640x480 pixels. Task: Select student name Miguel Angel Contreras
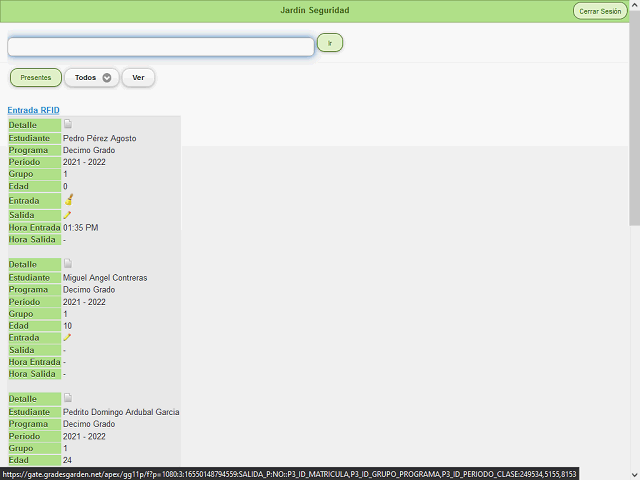105,277
